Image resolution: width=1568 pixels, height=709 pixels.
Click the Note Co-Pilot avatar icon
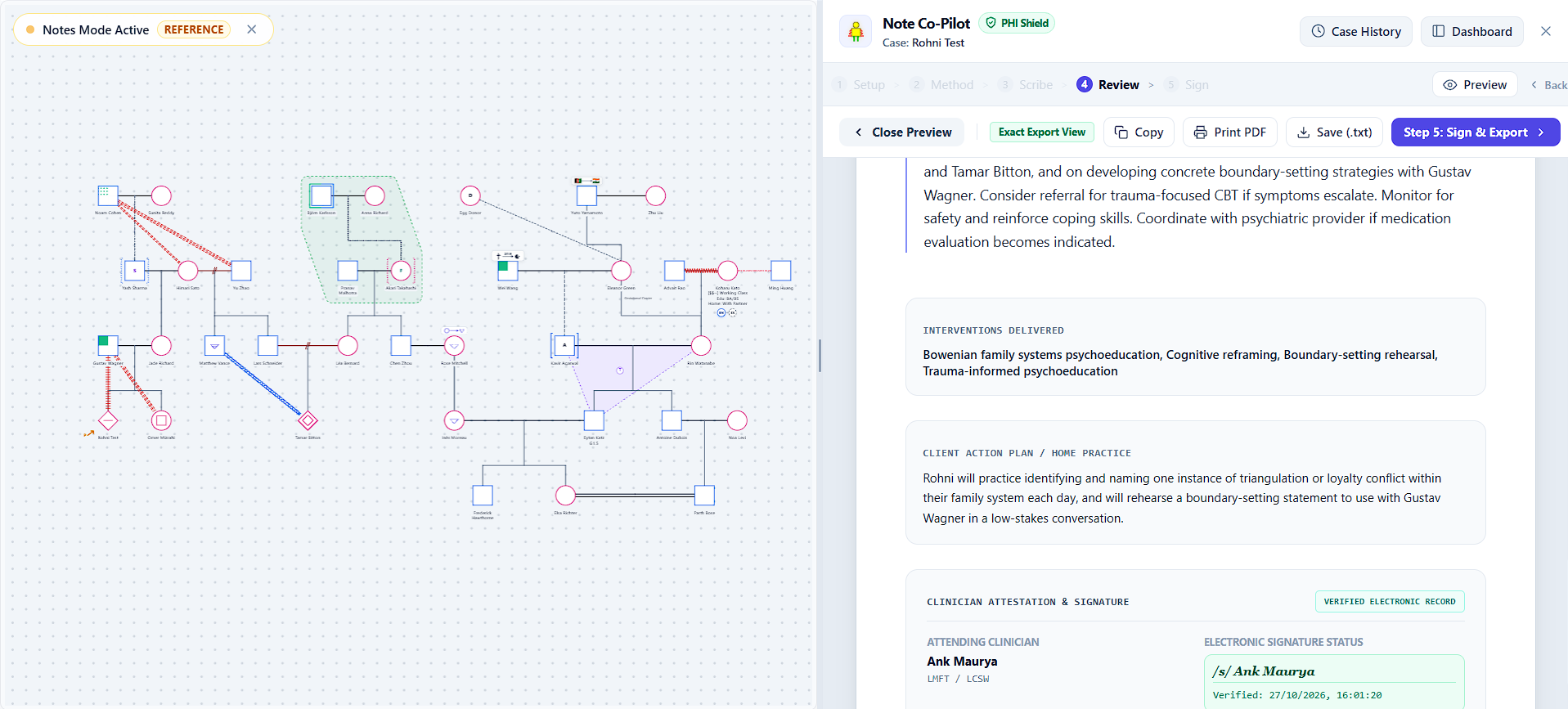tap(856, 32)
